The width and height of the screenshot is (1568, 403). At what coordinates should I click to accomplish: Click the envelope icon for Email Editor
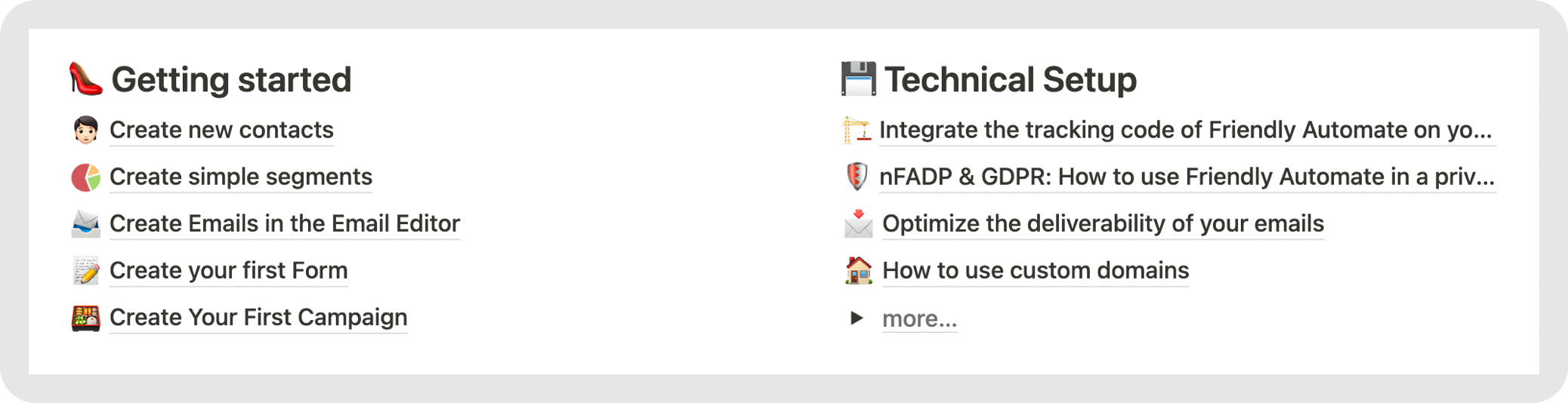[x=85, y=224]
